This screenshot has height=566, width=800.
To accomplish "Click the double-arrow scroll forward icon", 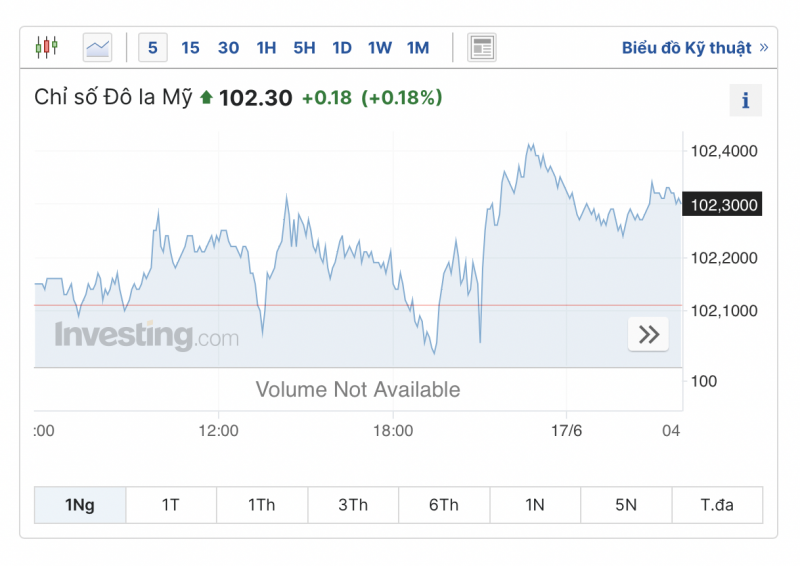I will point(648,334).
